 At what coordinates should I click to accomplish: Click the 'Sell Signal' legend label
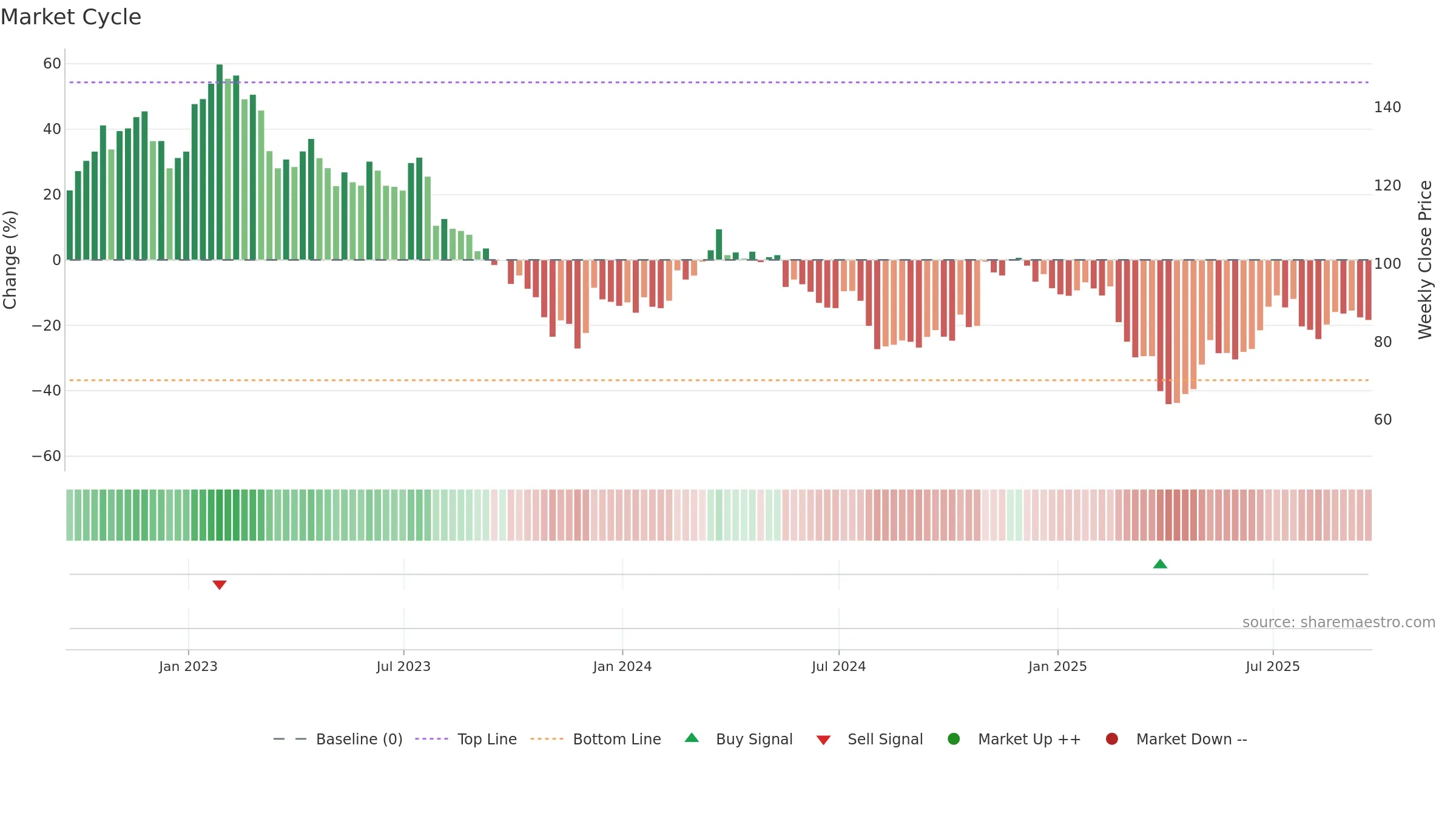[x=885, y=740]
